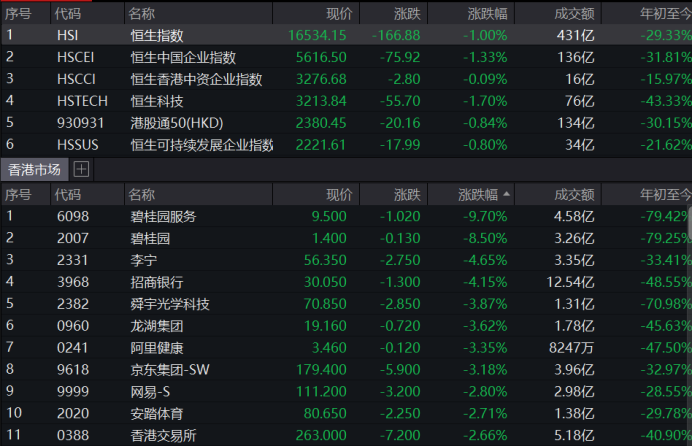Select the 恒生指数 row
692x446 pixels.
coord(346,35)
